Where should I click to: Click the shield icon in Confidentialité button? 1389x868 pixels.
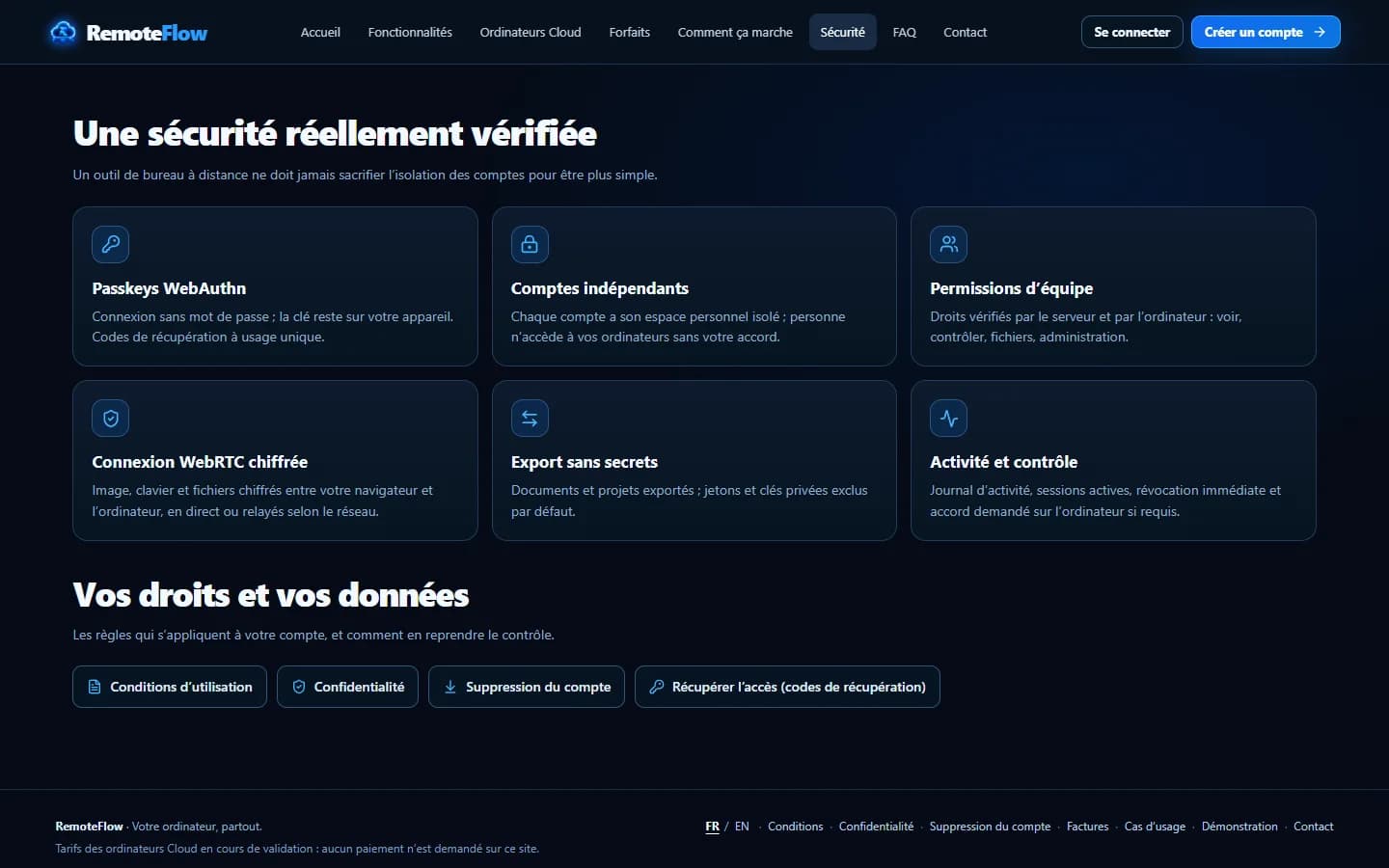pyautogui.click(x=299, y=687)
